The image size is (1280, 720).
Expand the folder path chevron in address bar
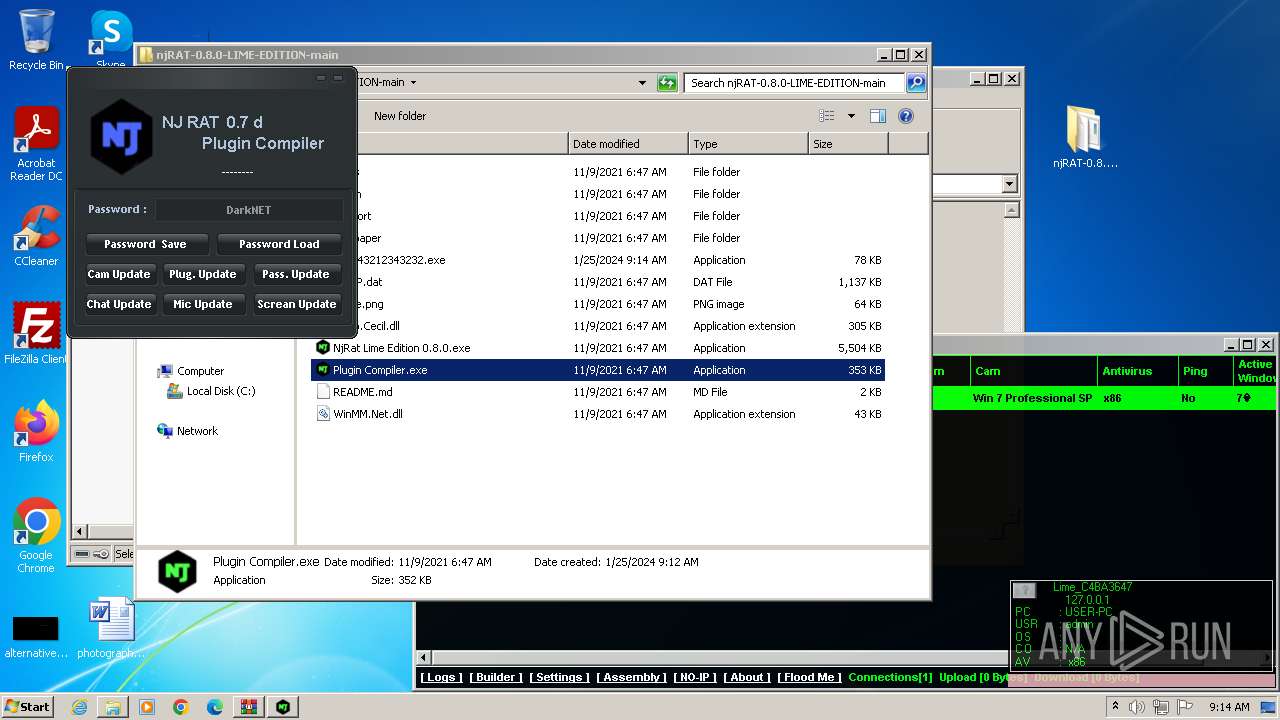(413, 83)
